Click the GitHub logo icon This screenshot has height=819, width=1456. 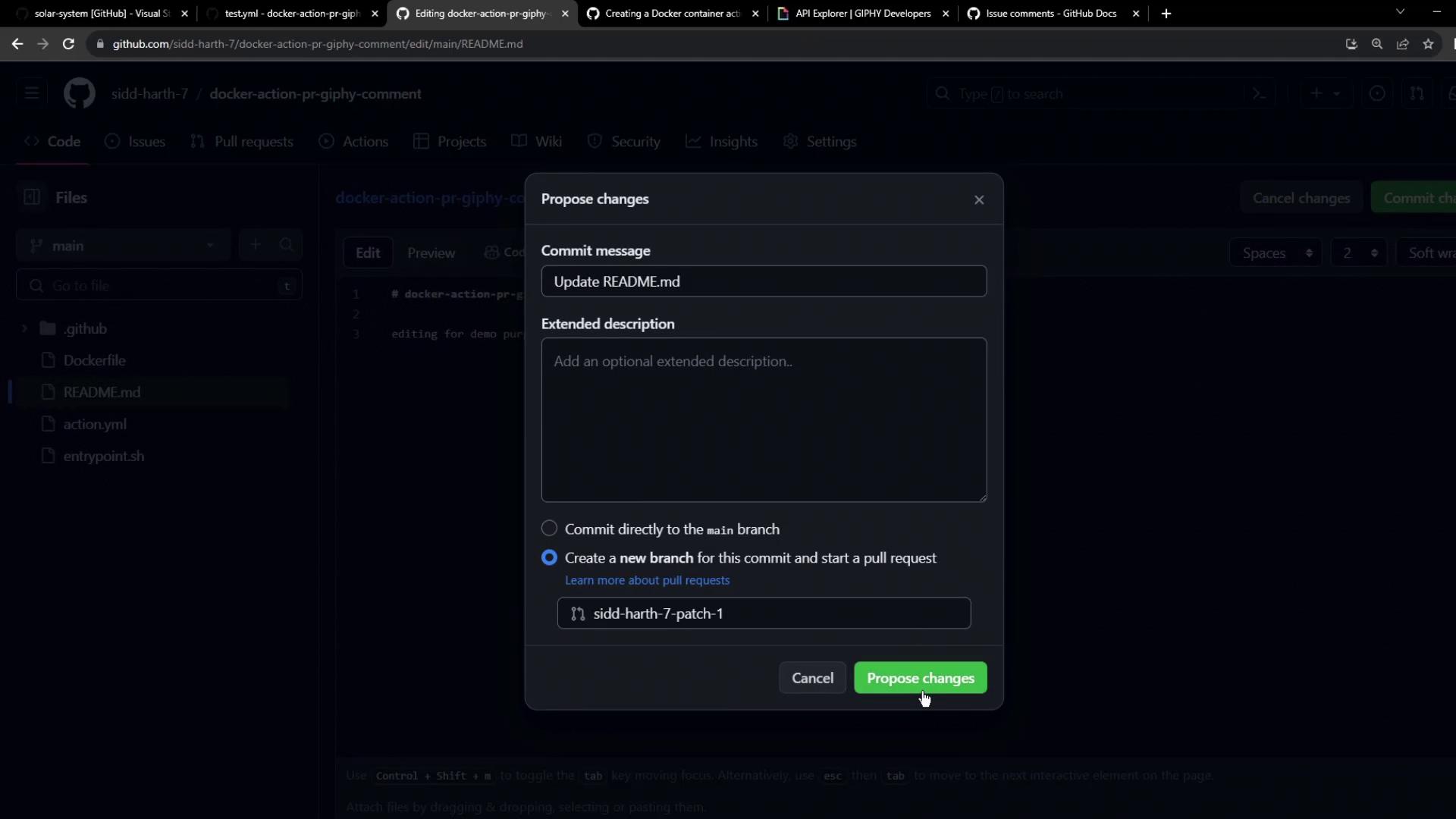click(79, 94)
